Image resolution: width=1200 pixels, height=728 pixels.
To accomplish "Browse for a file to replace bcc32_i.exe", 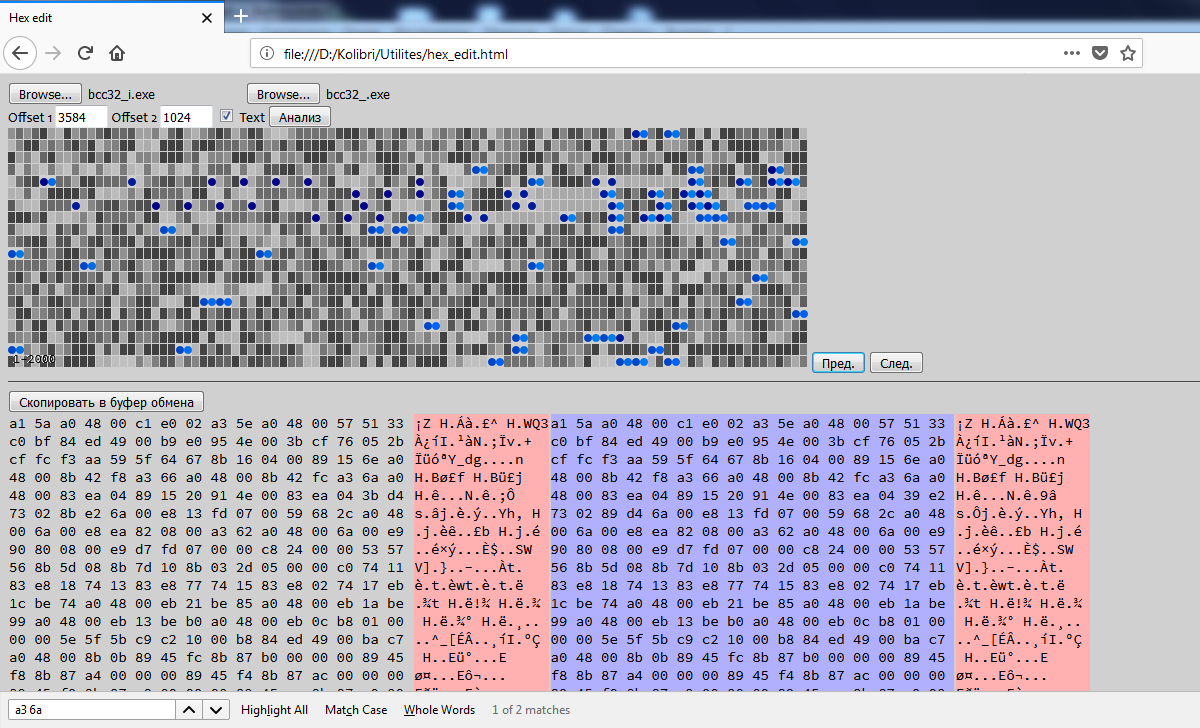I will tap(45, 93).
